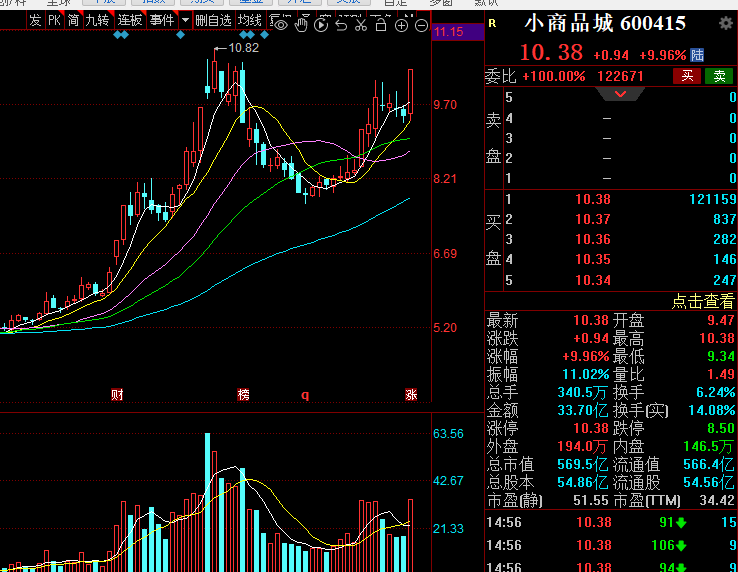Click the 振幅 value 11.02%
This screenshot has height=572, width=738.
(x=586, y=374)
